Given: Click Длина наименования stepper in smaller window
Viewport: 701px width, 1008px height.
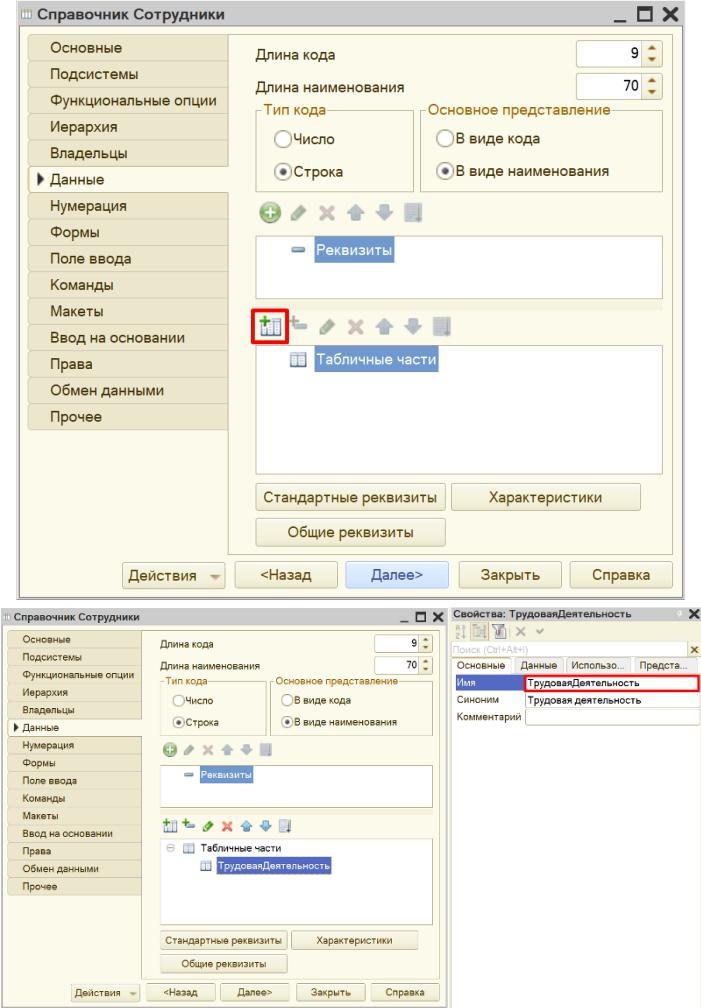Looking at the screenshot, I should (426, 665).
